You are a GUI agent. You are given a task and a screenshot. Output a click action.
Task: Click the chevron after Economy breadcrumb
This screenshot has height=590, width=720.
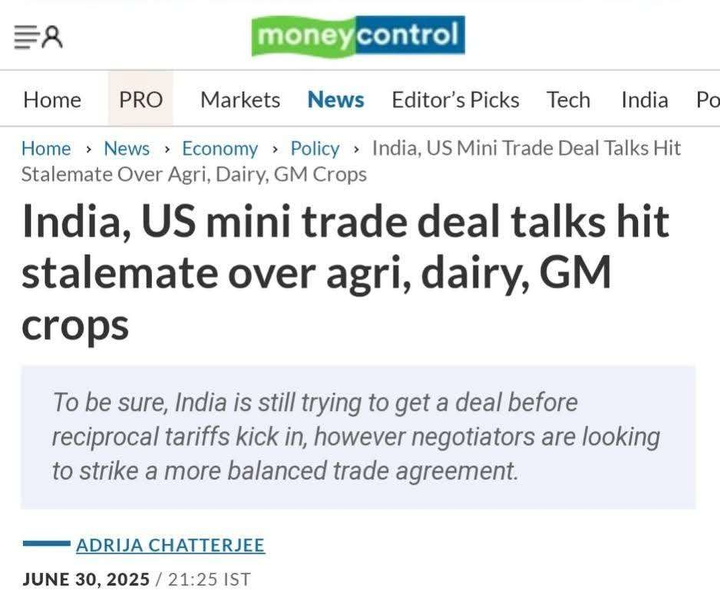[x=275, y=149]
